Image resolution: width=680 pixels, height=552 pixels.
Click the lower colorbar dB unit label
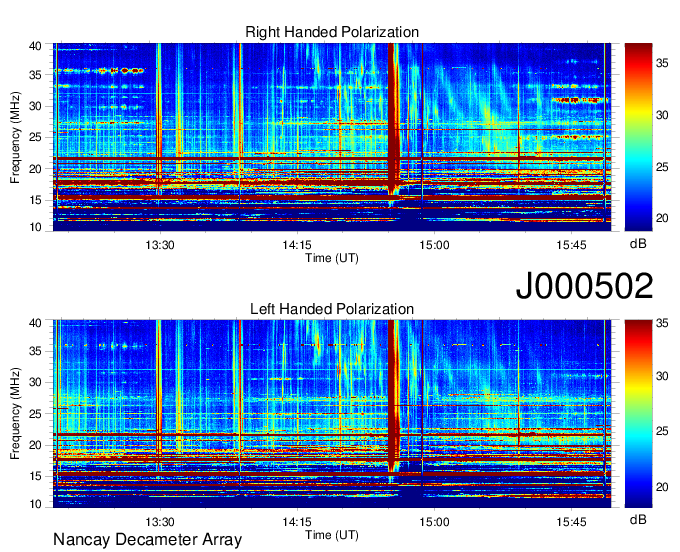tap(638, 519)
